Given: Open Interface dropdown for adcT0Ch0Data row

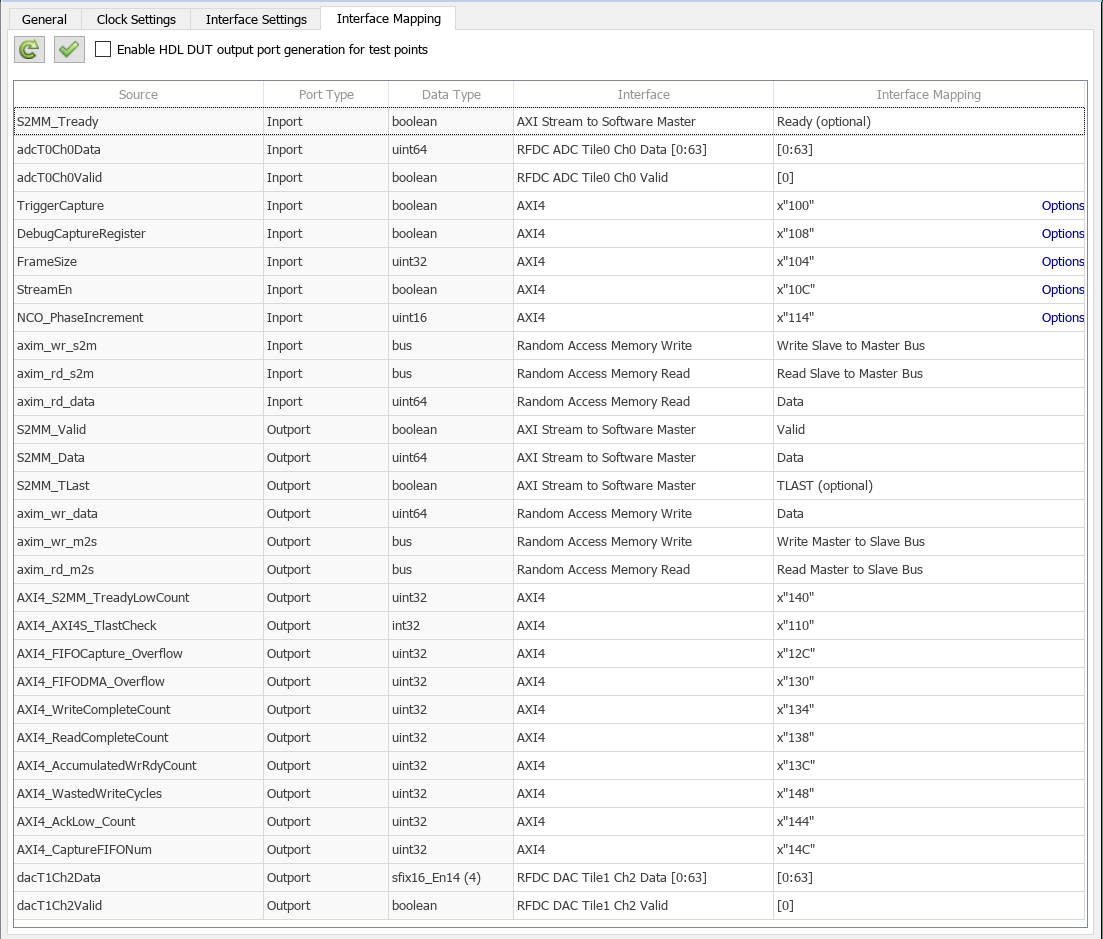Looking at the screenshot, I should tap(643, 150).
